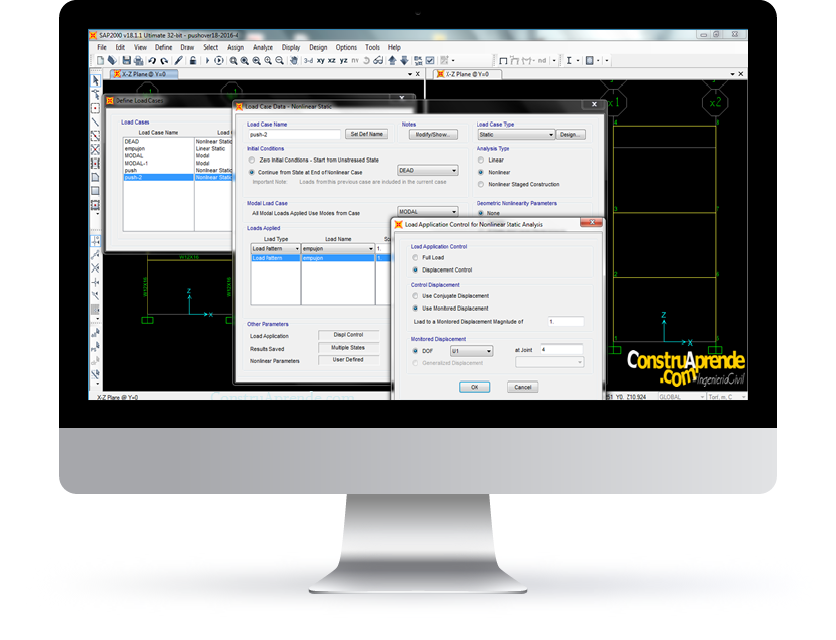Viewport: 836px width, 640px height.
Task: Select the Linear analysis type radio
Action: point(481,160)
